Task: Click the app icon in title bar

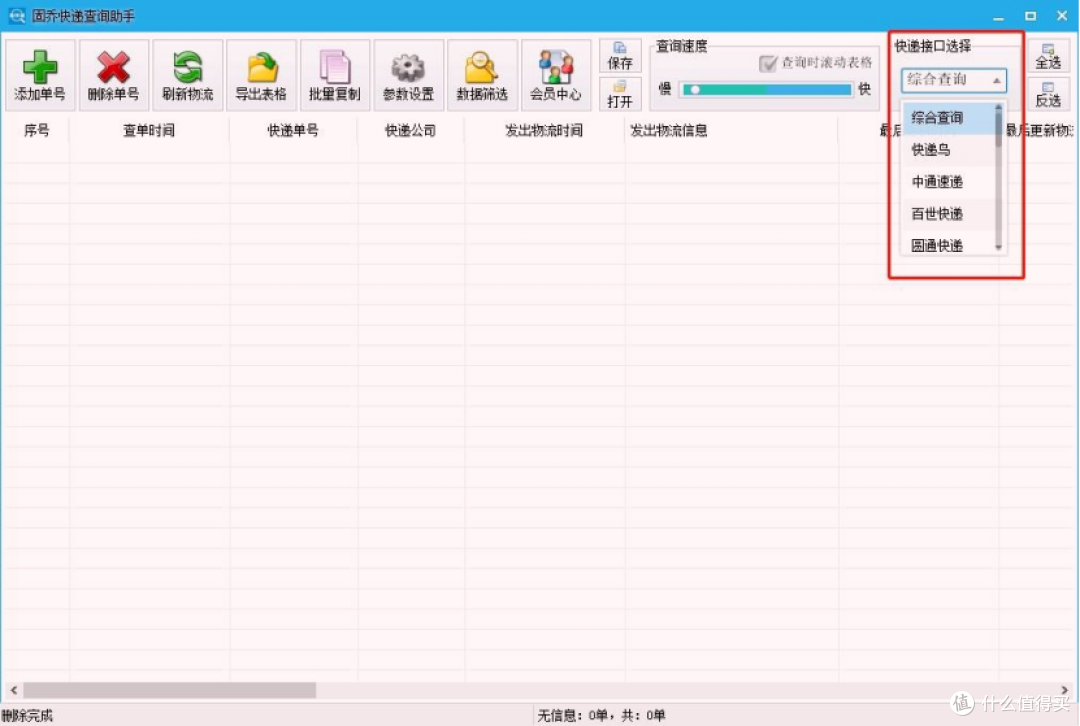Action: (17, 15)
